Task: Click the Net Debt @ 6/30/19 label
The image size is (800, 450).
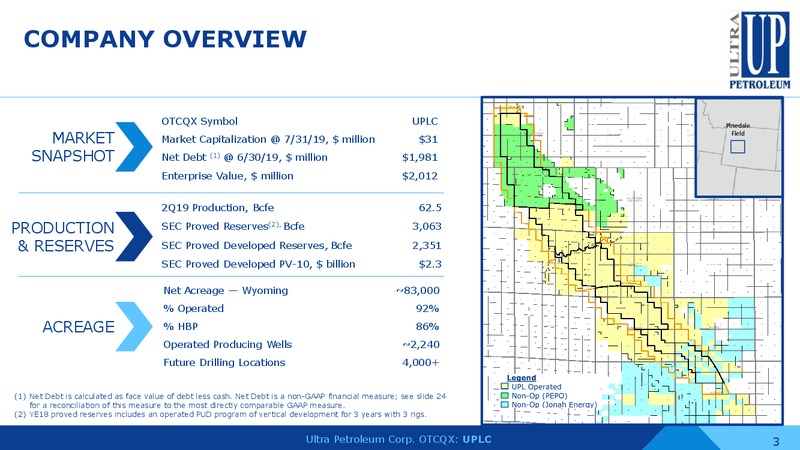Action: [x=244, y=158]
